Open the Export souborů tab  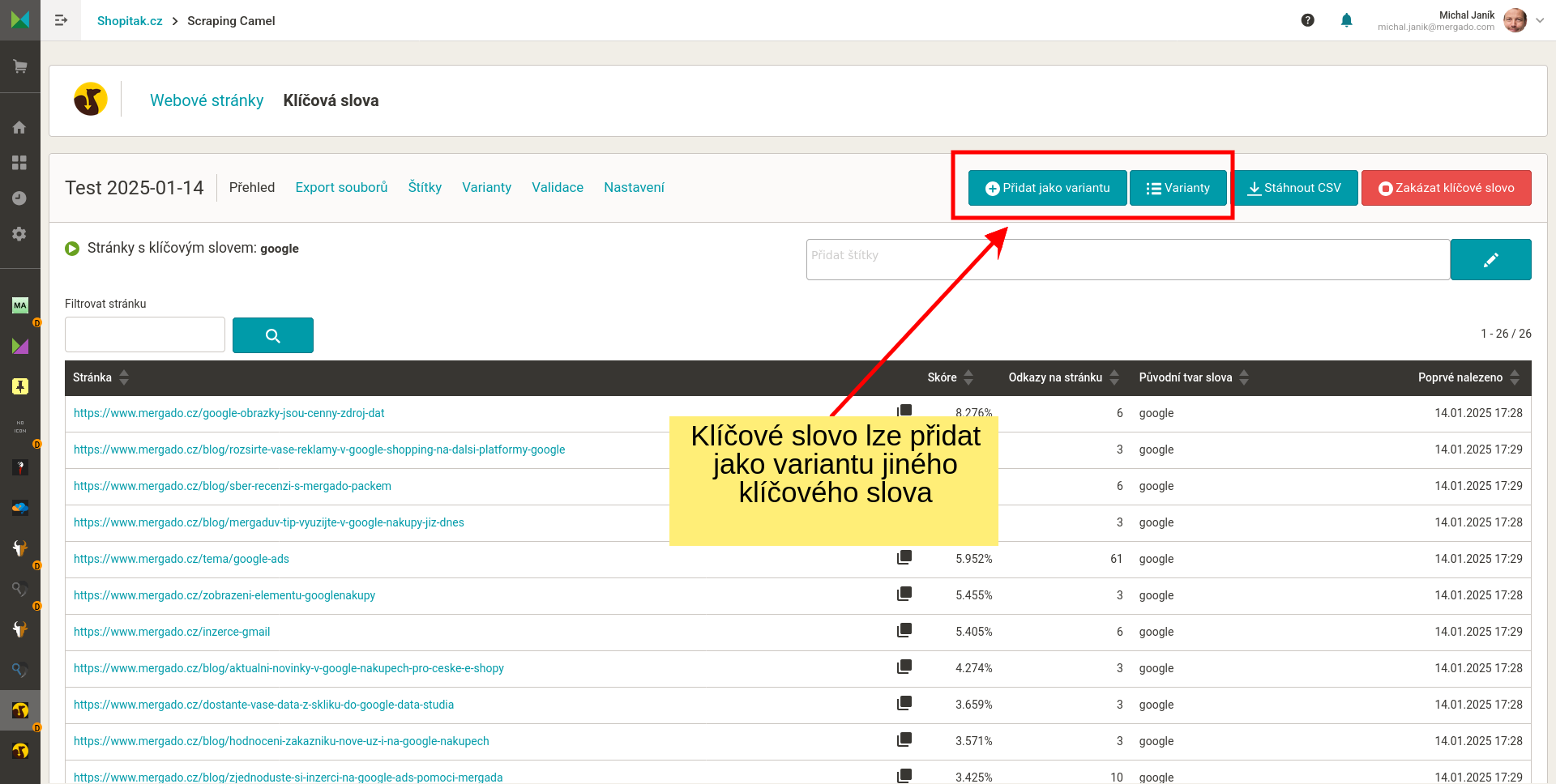coord(341,187)
